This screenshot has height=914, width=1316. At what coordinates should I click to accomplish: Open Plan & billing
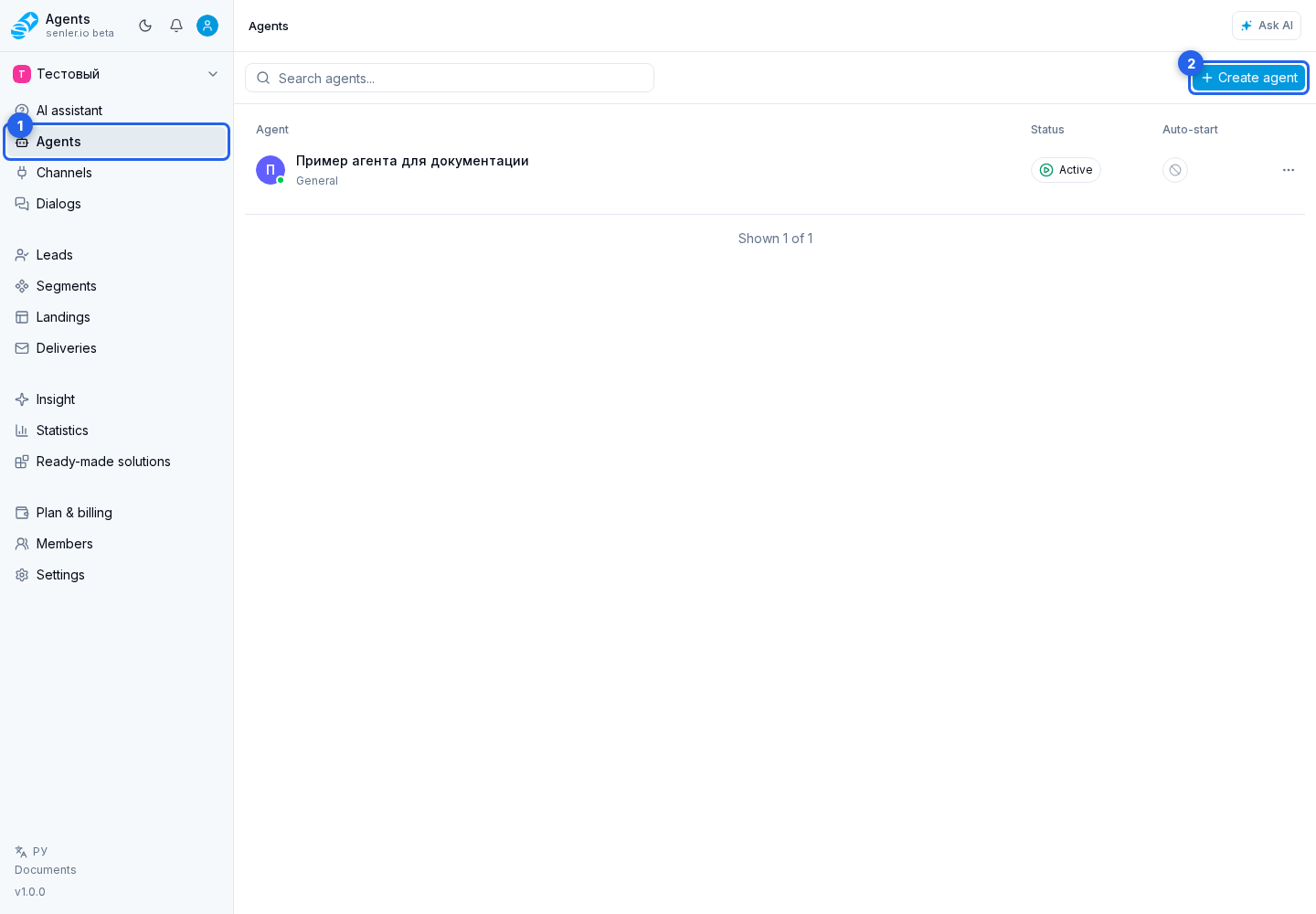pos(117,513)
